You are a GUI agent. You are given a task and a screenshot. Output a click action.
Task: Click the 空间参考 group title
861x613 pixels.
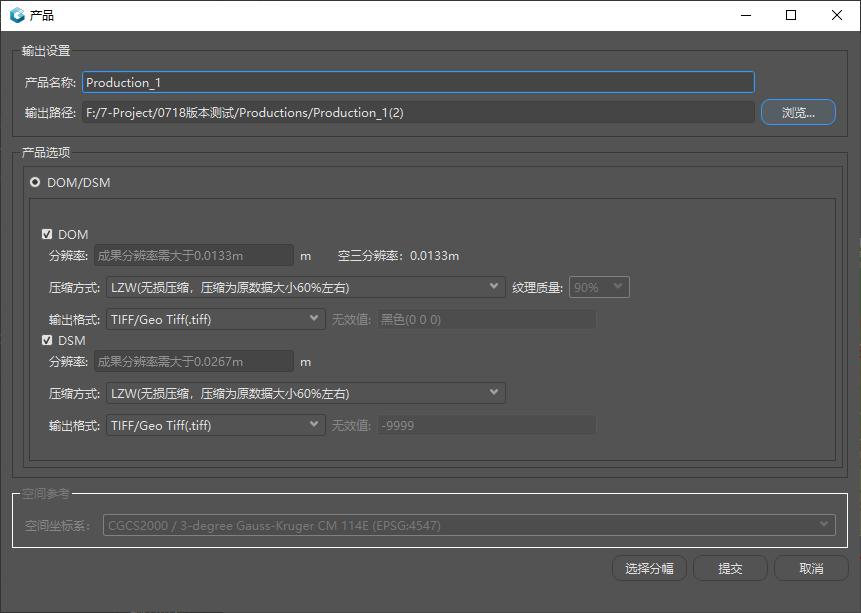click(46, 494)
